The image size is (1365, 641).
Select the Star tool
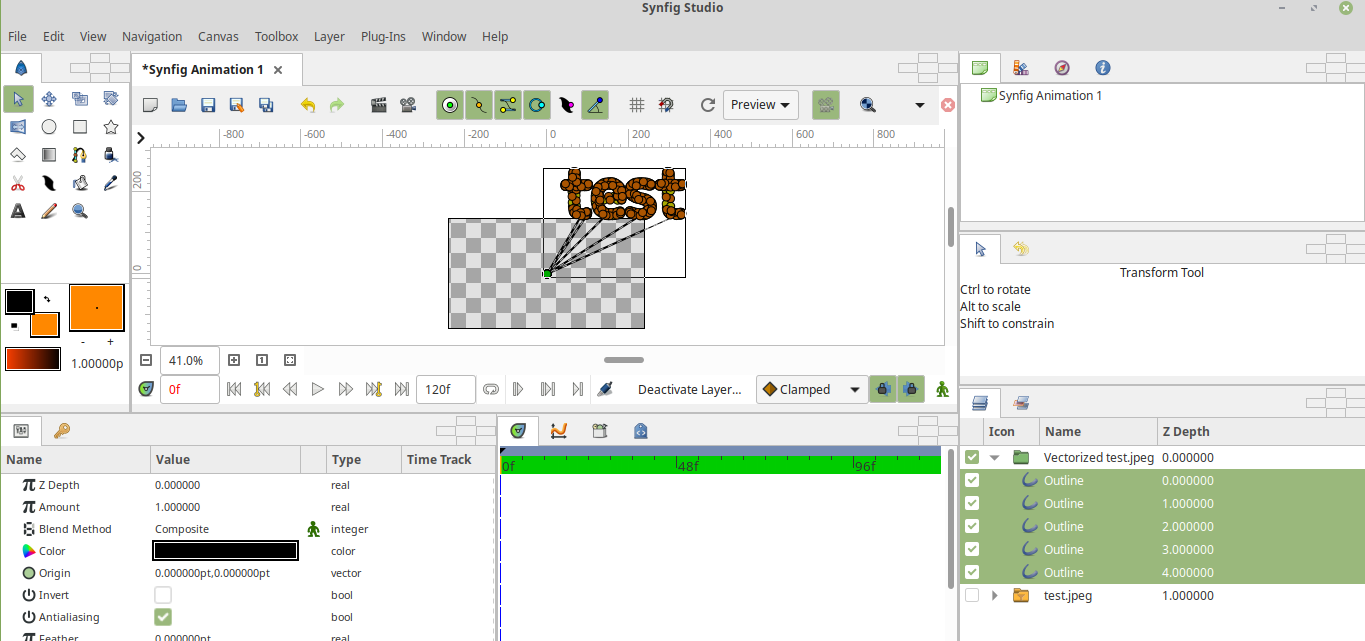click(x=110, y=126)
